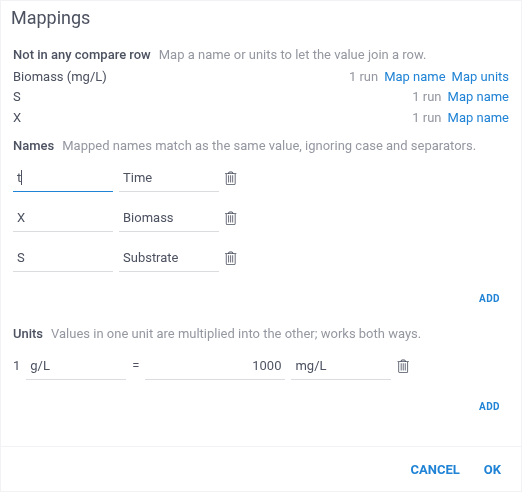Viewport: 522px width, 492px height.
Task: Click Map name for unmapped S
Action: click(478, 97)
